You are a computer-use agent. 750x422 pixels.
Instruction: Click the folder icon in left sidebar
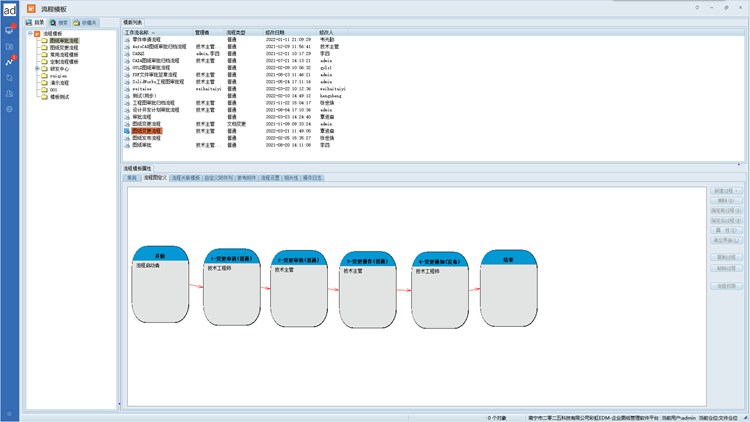point(9,46)
